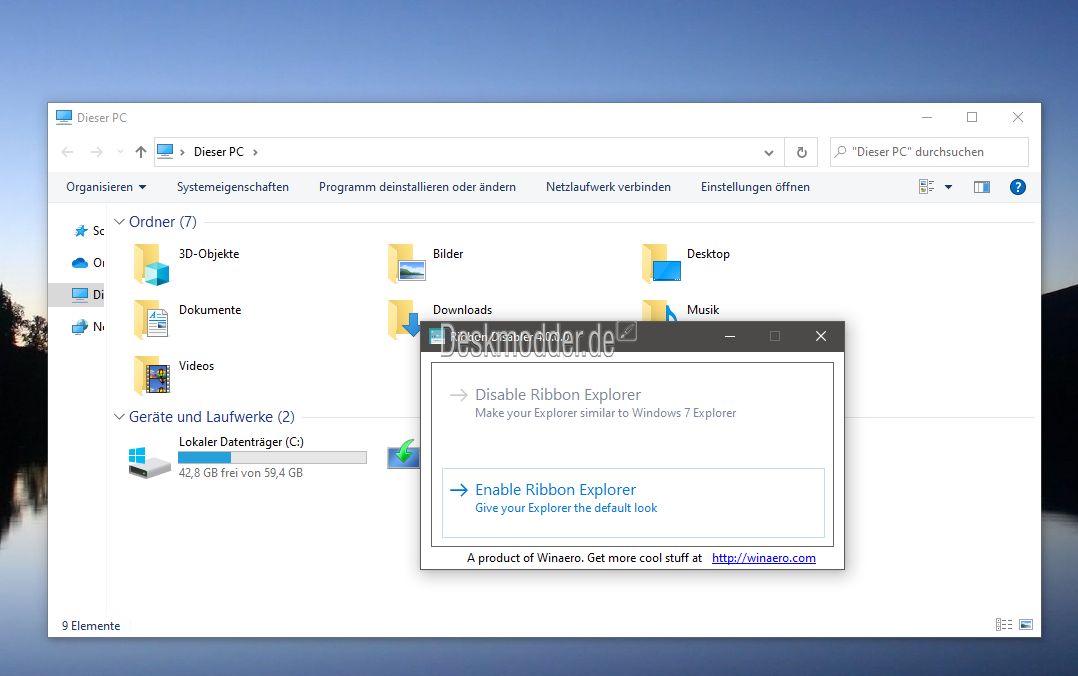Collapse the Geräte und Laufwerke group
The height and width of the screenshot is (676, 1078).
click(x=119, y=417)
